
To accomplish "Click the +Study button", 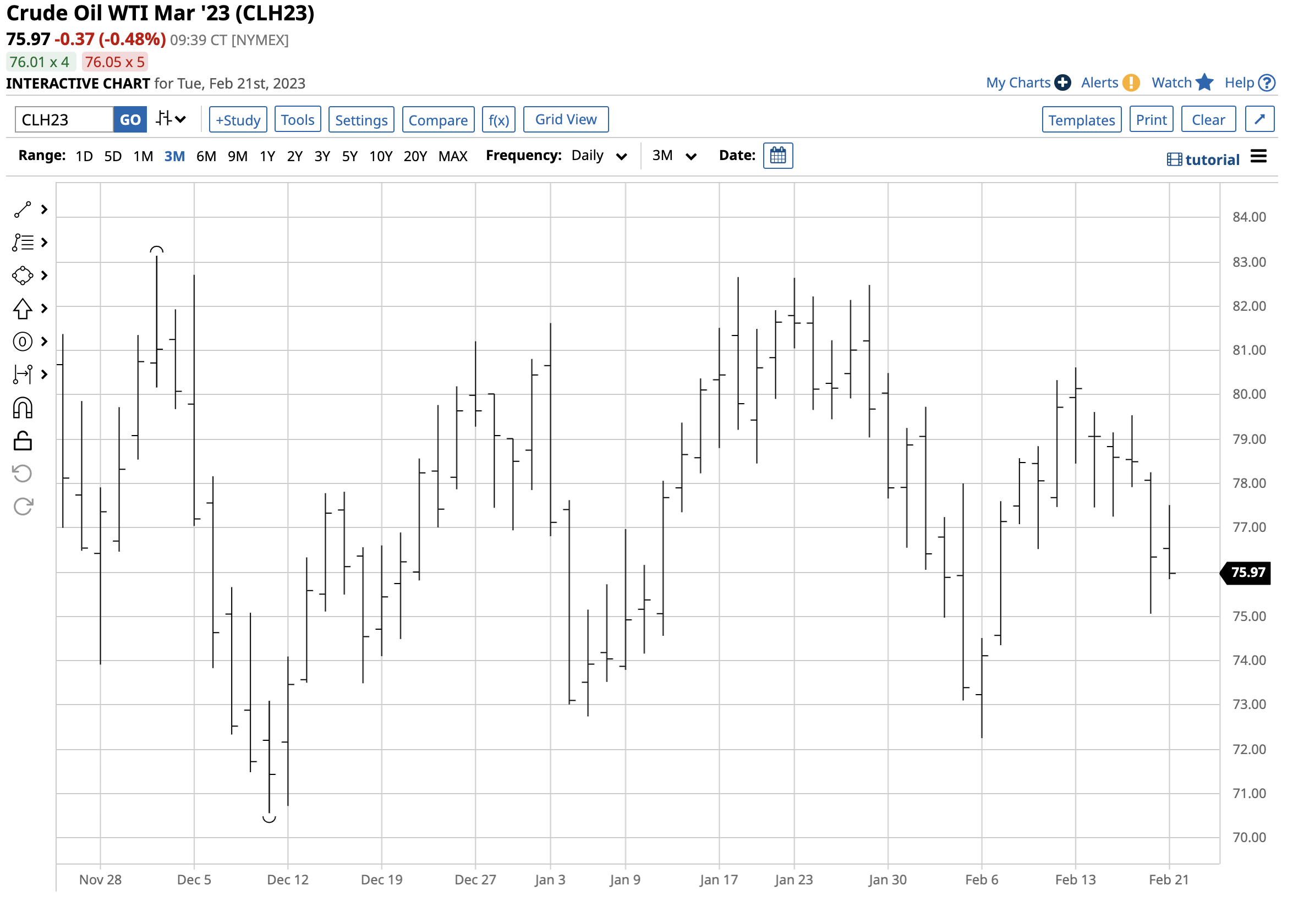I will (238, 120).
